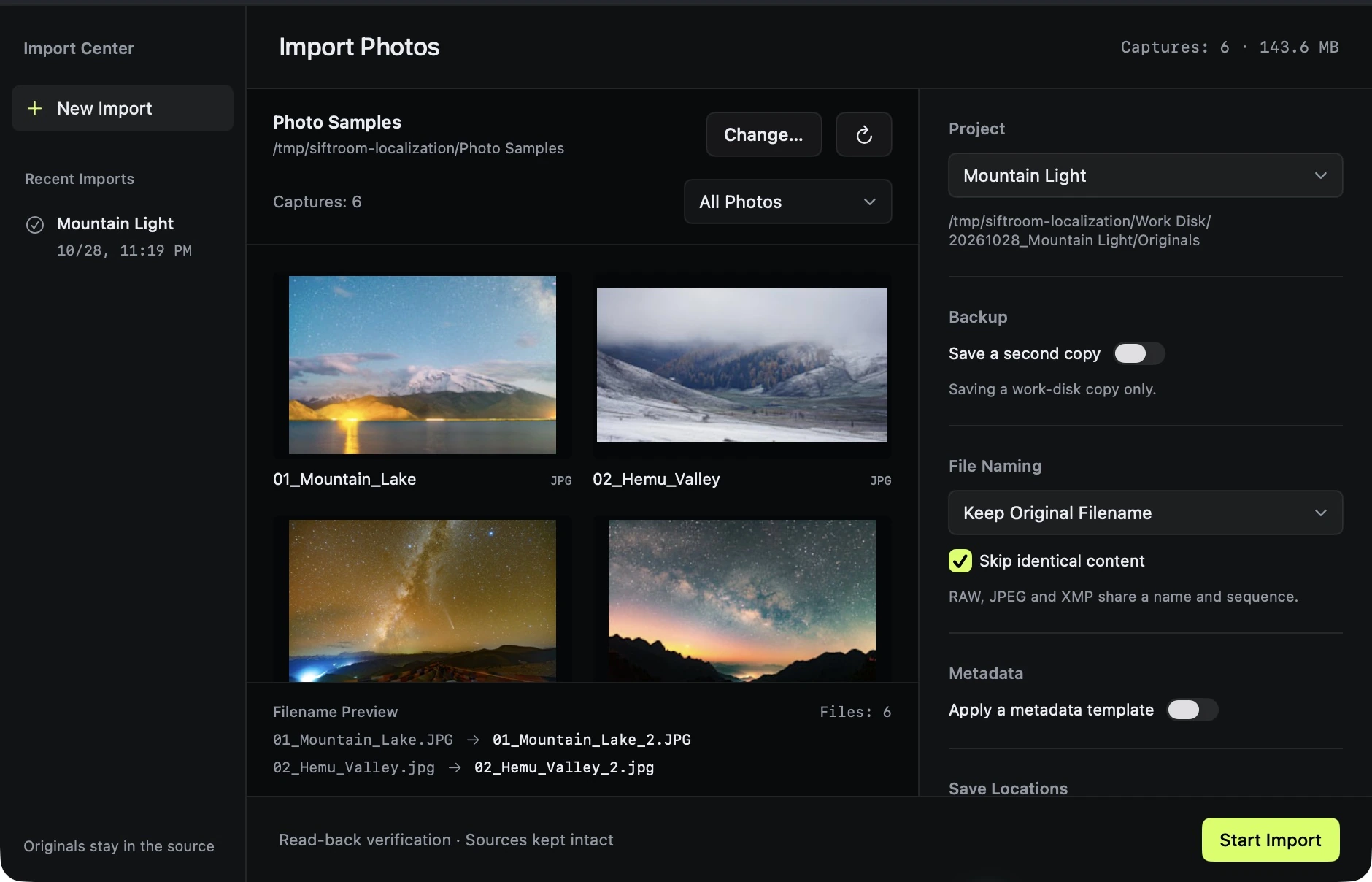Select the 01_Mountain_Lake thumbnail
The height and width of the screenshot is (882, 1372).
[423, 365]
